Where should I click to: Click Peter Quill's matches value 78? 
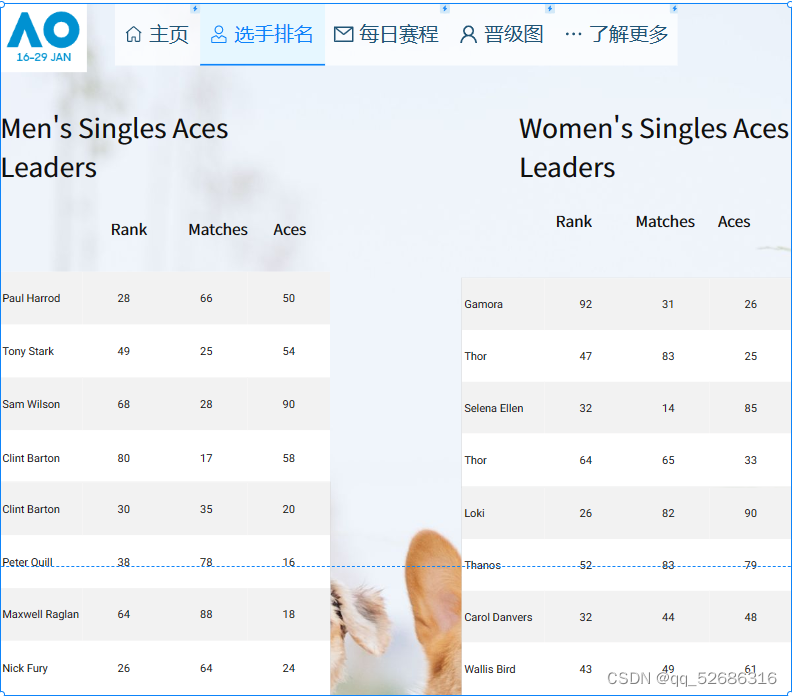coord(206,562)
